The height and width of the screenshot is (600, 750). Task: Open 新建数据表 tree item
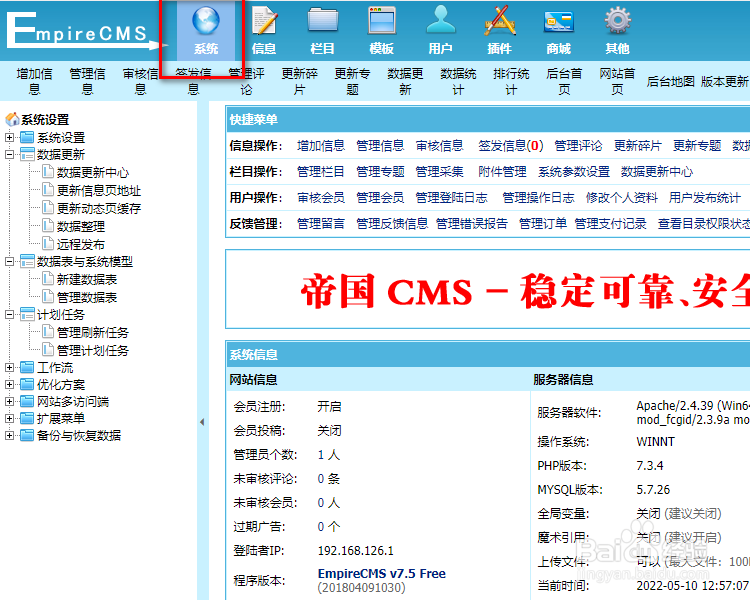(87, 279)
